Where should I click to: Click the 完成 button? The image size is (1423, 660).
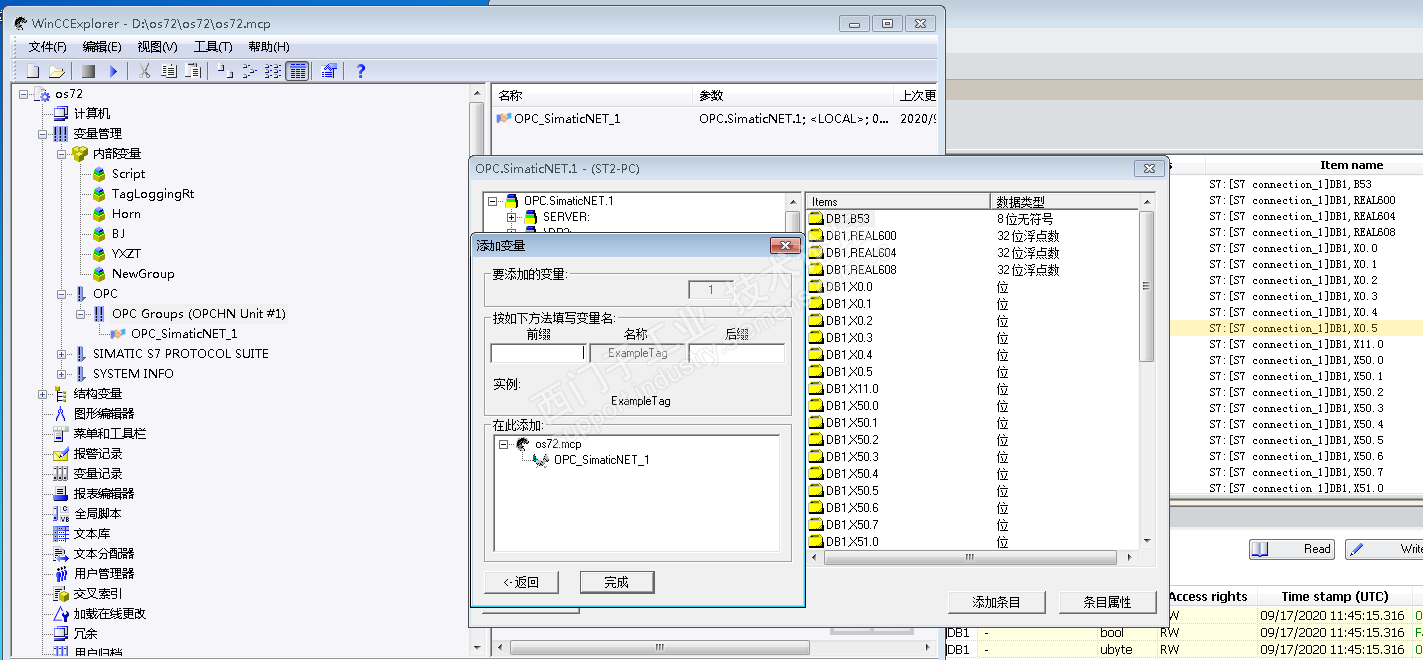pos(616,582)
